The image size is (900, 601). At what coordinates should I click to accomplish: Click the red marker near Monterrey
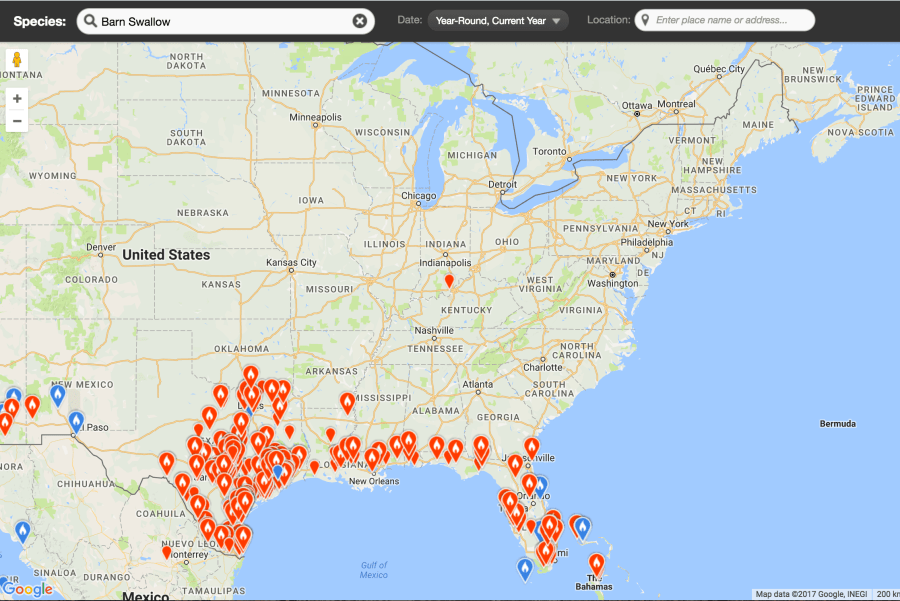pyautogui.click(x=167, y=551)
